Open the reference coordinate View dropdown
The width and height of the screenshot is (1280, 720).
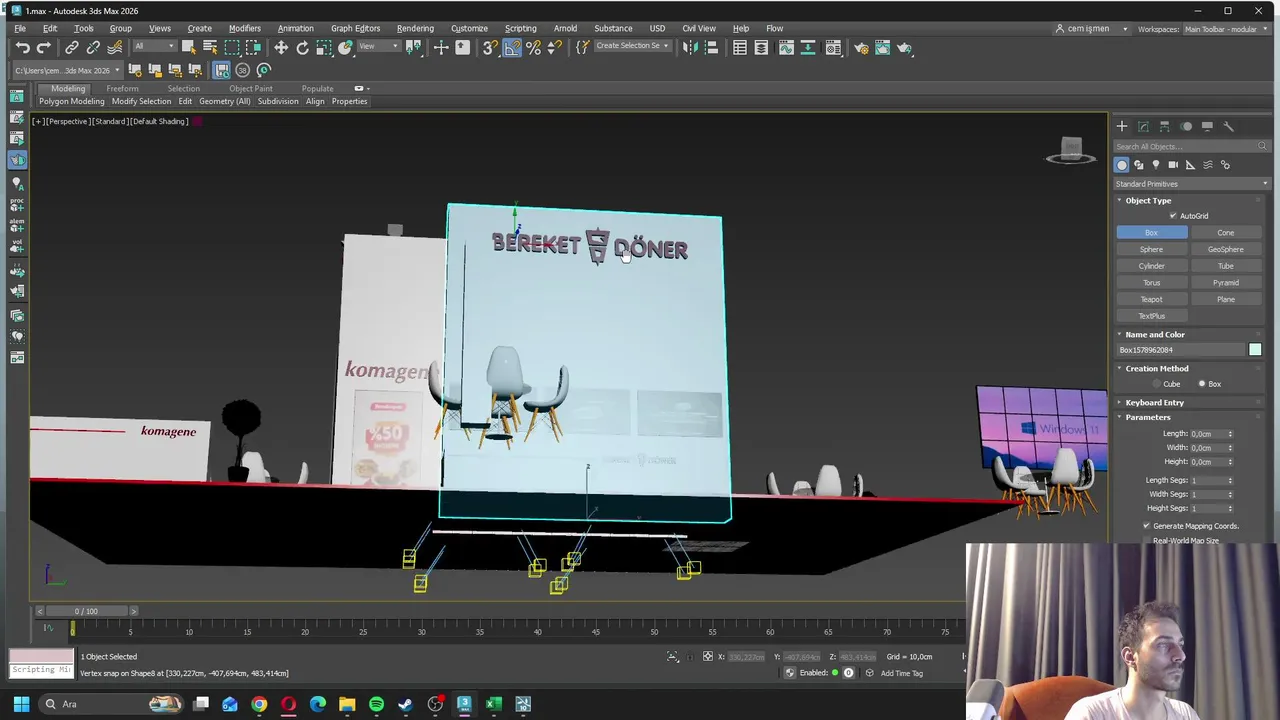coord(377,47)
